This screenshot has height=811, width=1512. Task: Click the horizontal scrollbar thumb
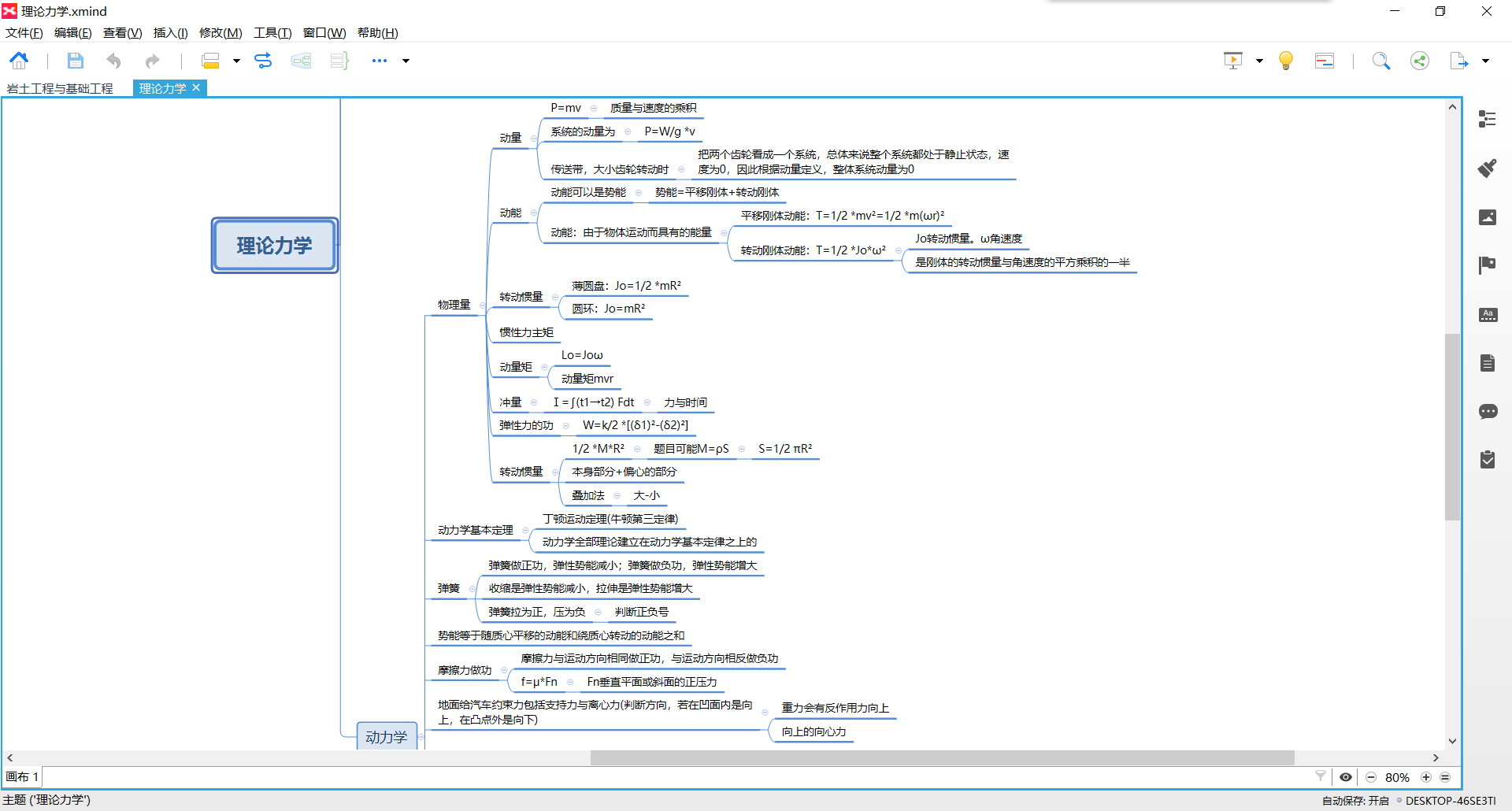point(942,757)
